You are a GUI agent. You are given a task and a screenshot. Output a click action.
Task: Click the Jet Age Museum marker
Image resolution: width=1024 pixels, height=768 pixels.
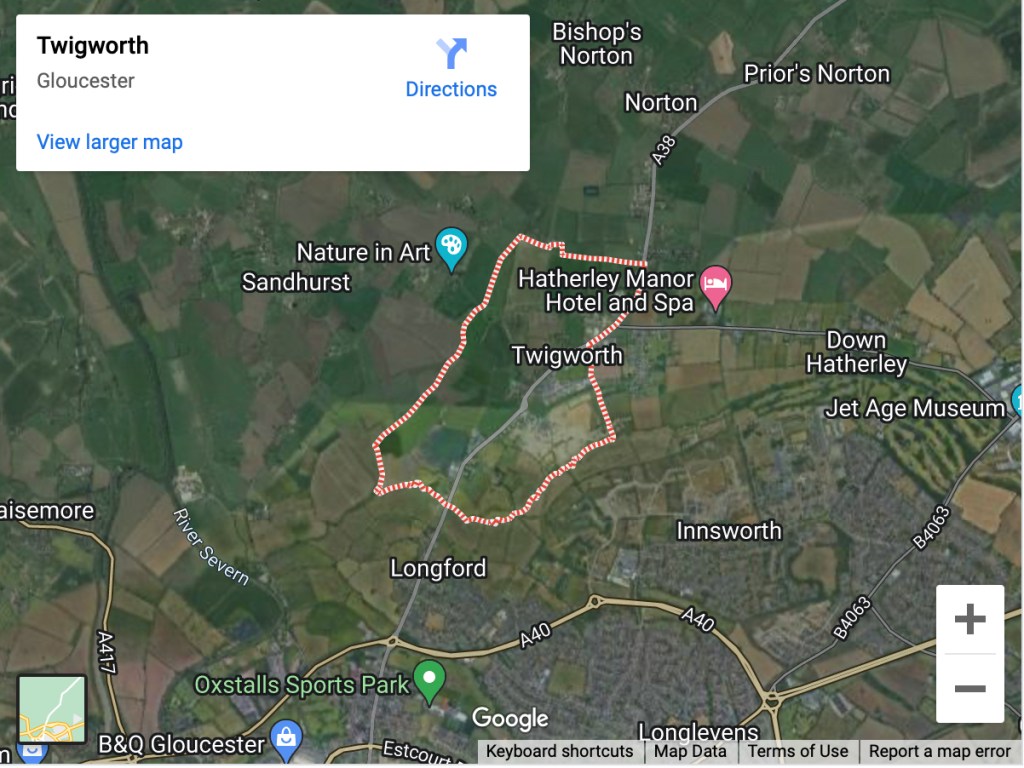tap(1017, 400)
